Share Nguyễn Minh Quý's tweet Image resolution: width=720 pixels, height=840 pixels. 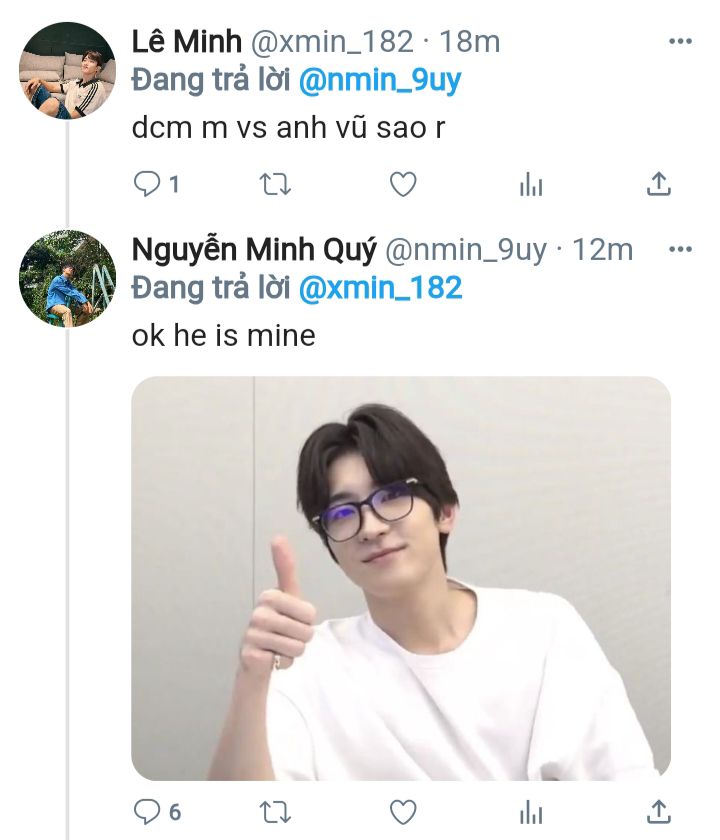pyautogui.click(x=658, y=809)
